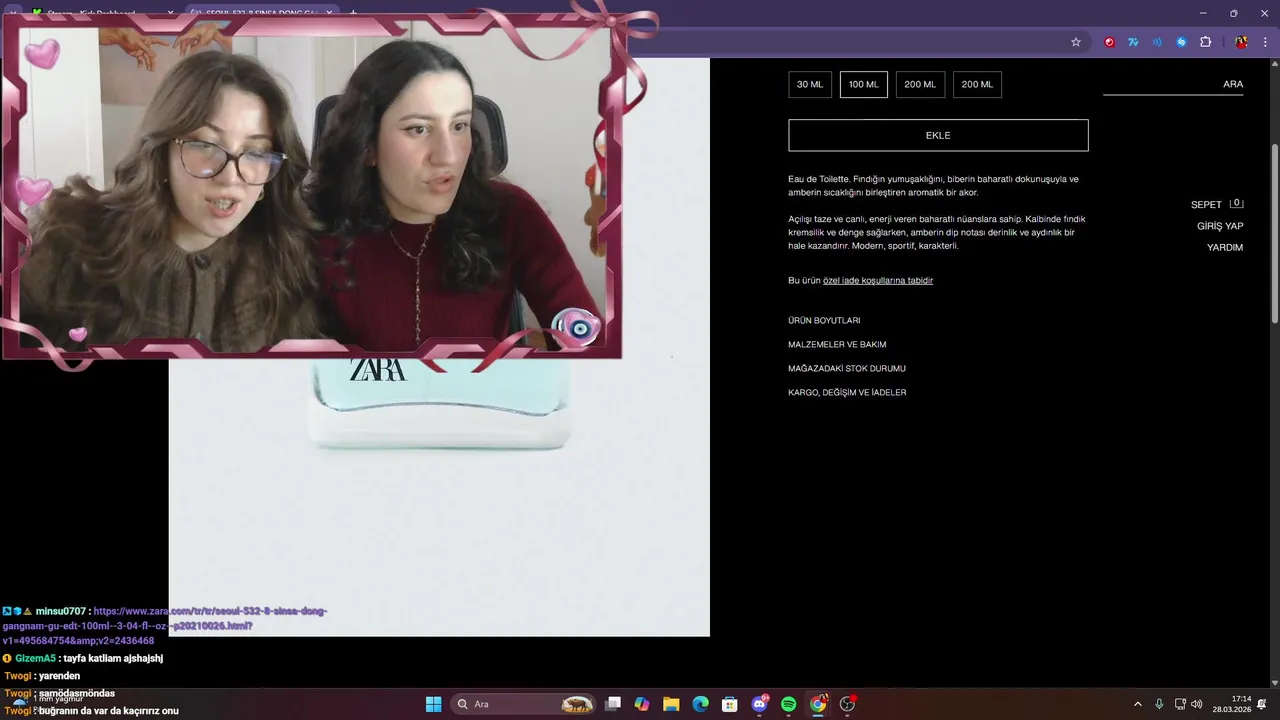Show hidden system tray icons
The width and height of the screenshot is (1280, 720).
pyautogui.click(x=1137, y=704)
